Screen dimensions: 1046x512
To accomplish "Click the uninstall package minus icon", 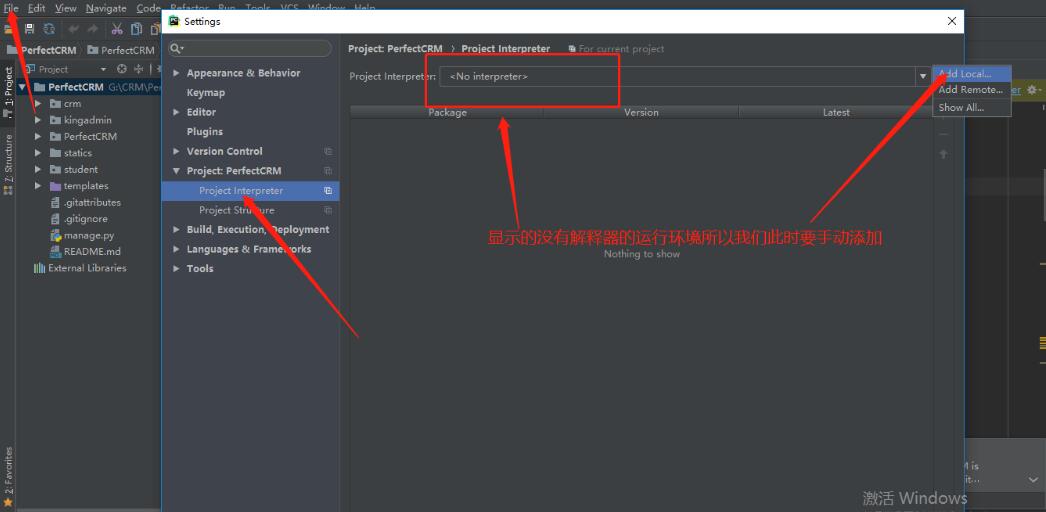I will click(x=943, y=134).
